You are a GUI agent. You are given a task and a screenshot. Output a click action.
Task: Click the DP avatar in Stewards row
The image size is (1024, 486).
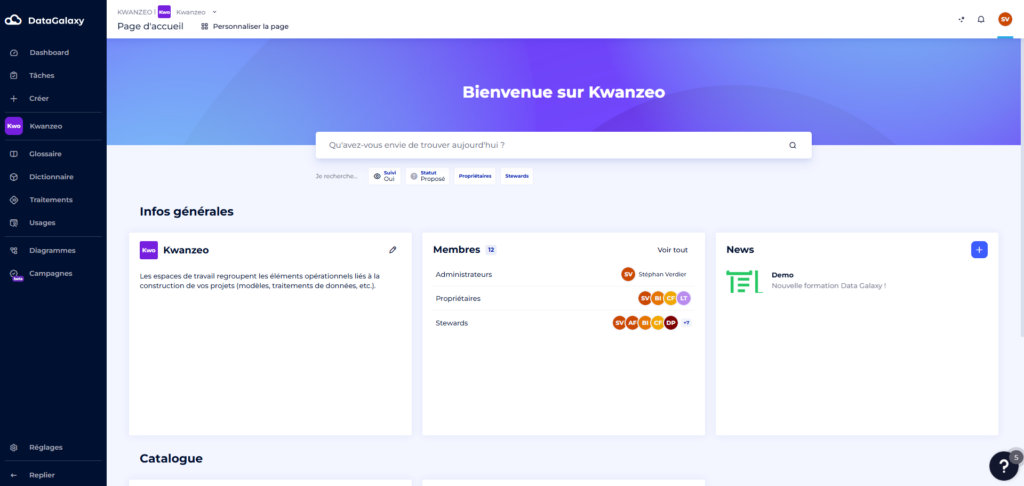(671, 323)
